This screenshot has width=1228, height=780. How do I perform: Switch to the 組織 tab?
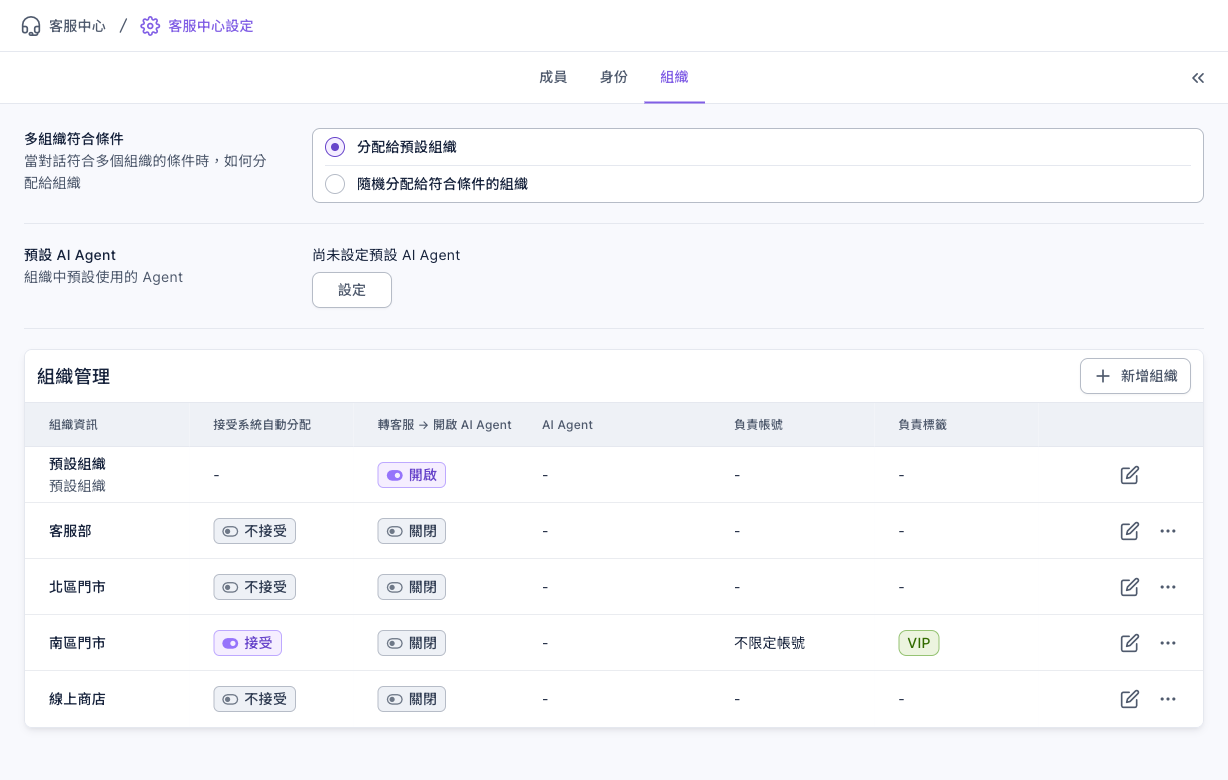[674, 77]
